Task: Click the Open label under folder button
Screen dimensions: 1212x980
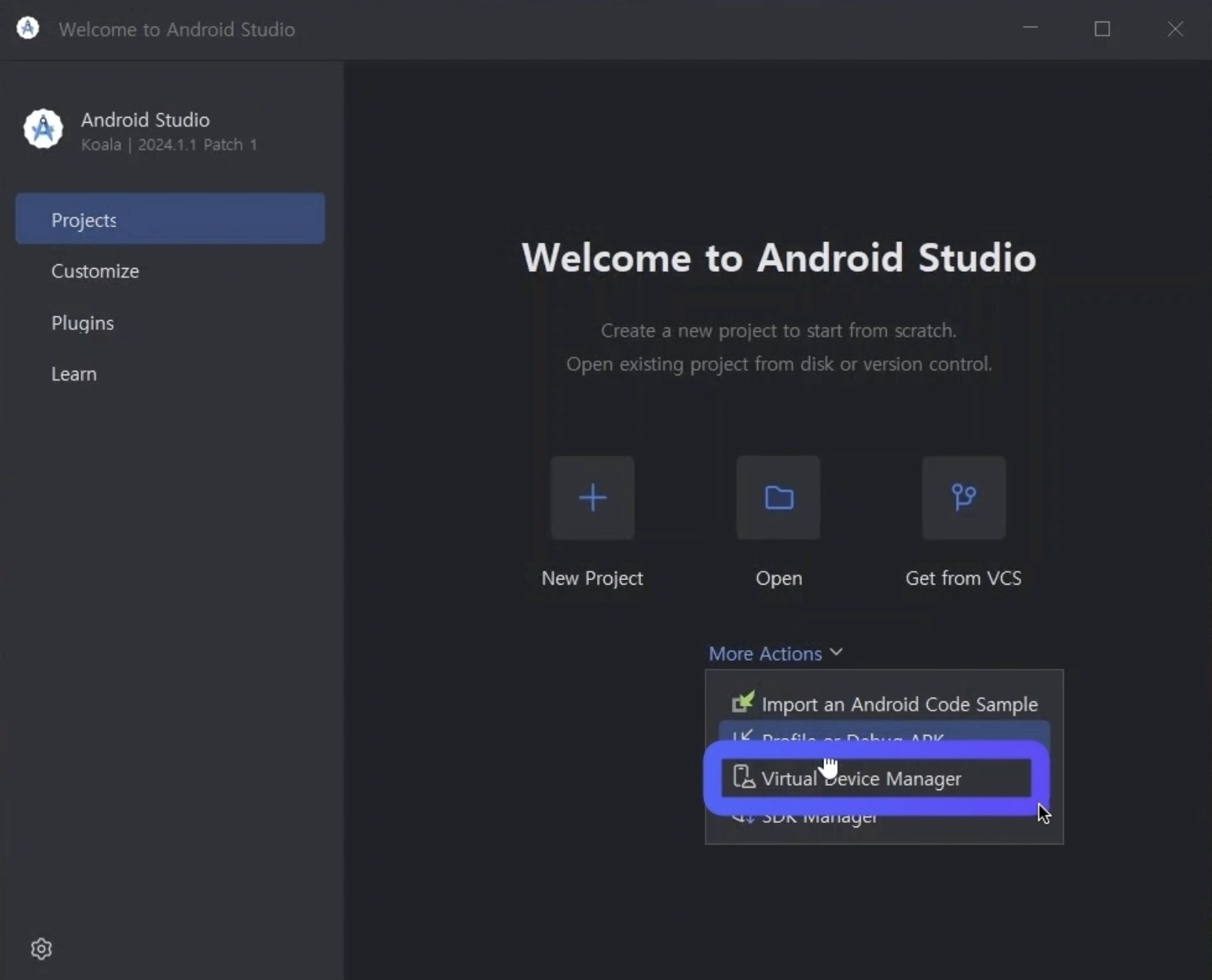Action: click(779, 579)
